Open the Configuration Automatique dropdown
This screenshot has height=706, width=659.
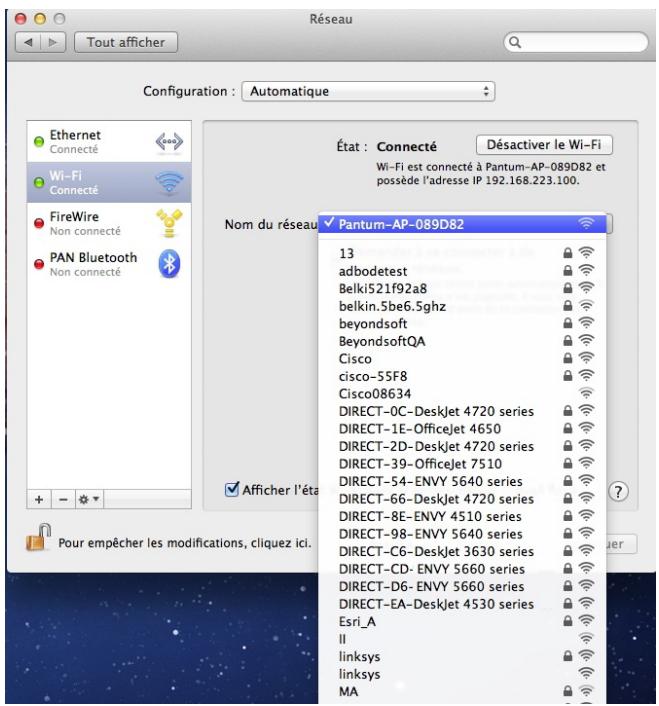pos(372,91)
